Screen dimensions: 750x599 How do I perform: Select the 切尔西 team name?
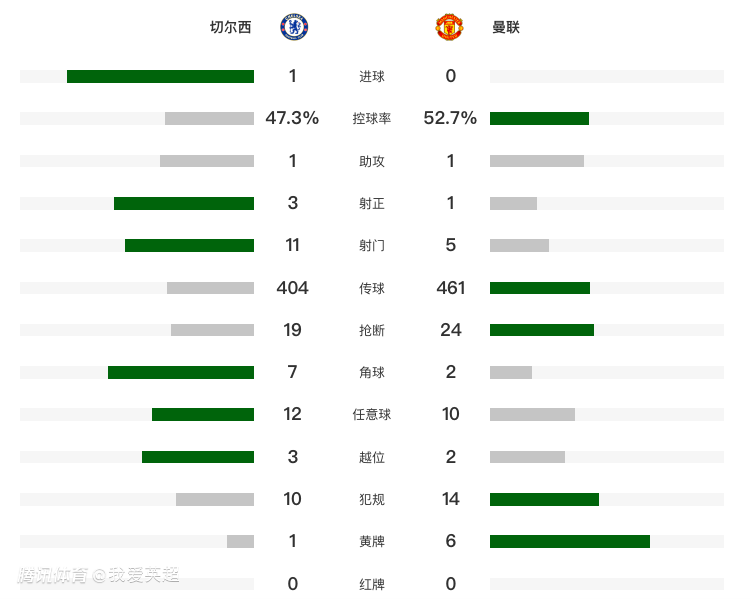point(231,28)
